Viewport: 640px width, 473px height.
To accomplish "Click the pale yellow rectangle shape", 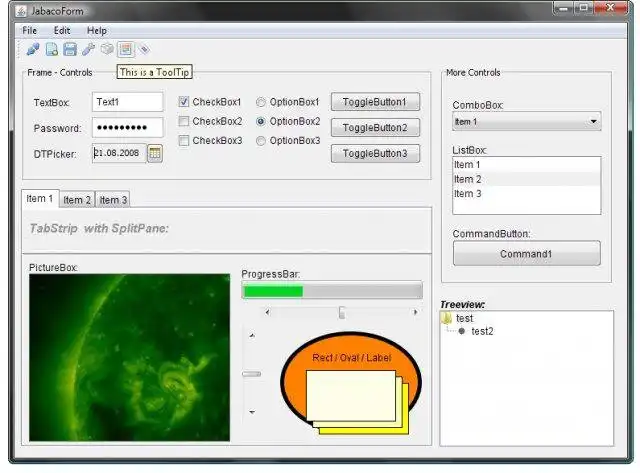I will 351,396.
